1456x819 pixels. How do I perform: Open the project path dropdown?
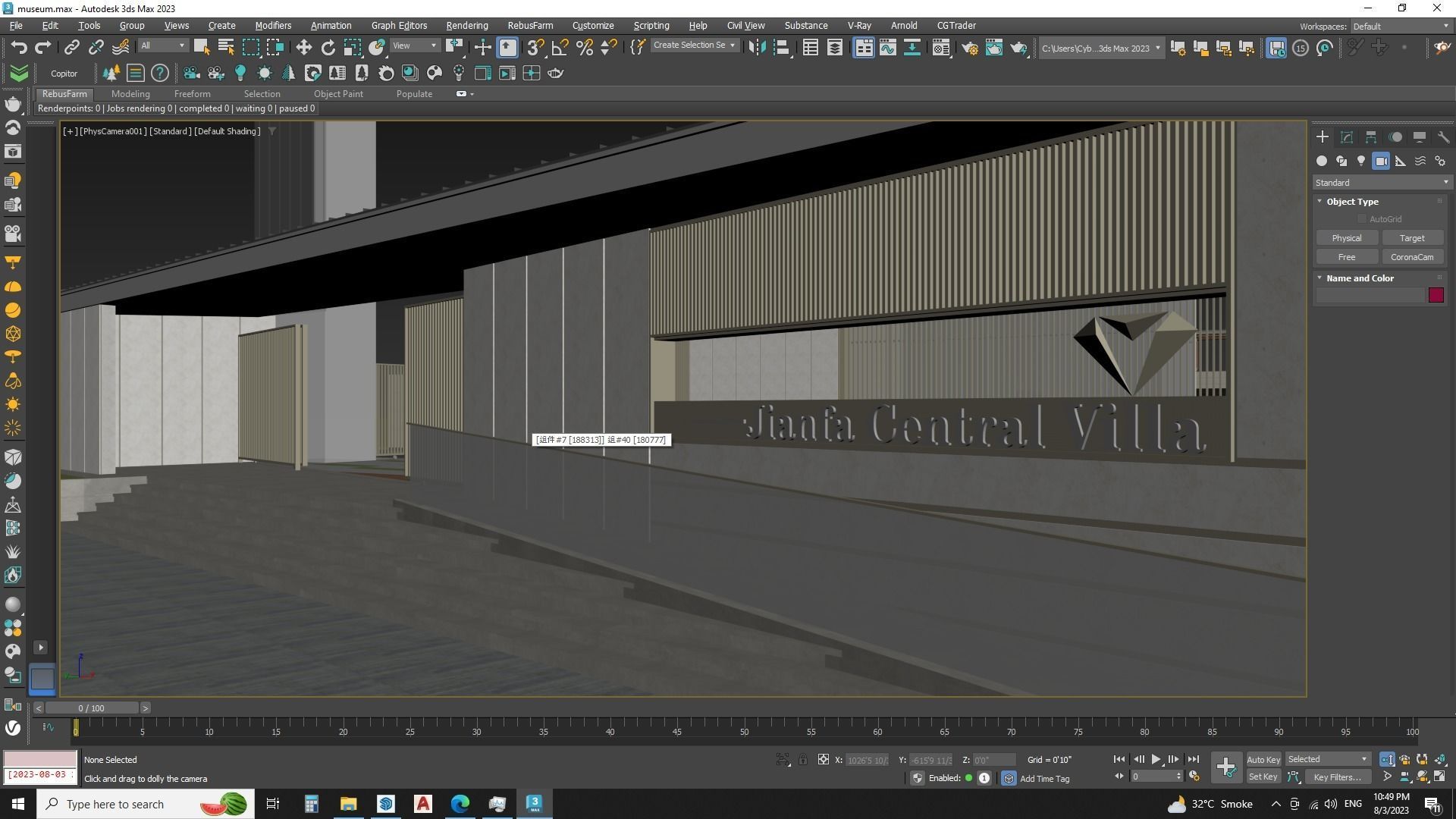1100,49
